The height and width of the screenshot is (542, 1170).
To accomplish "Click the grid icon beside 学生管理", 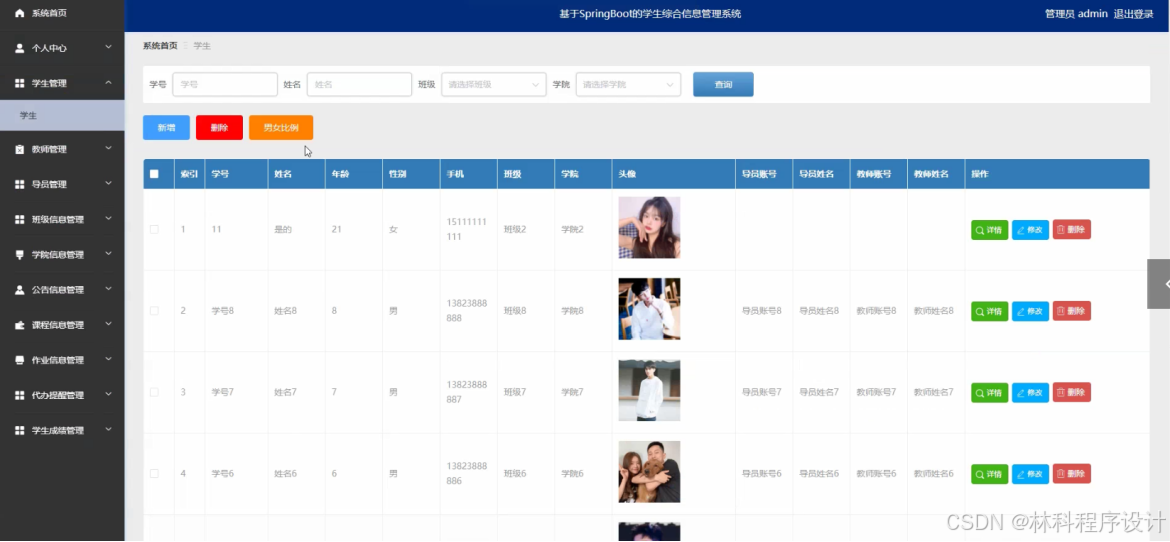I will [19, 83].
